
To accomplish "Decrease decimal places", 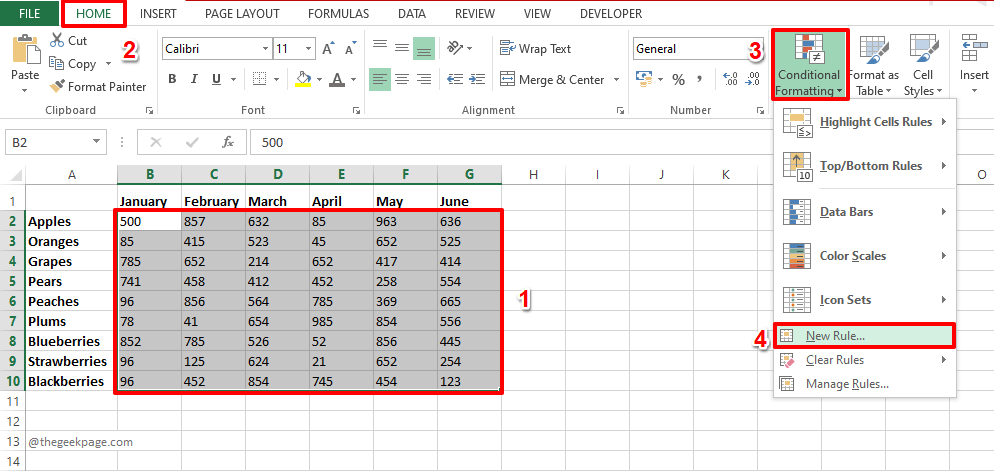I will pyautogui.click(x=752, y=79).
